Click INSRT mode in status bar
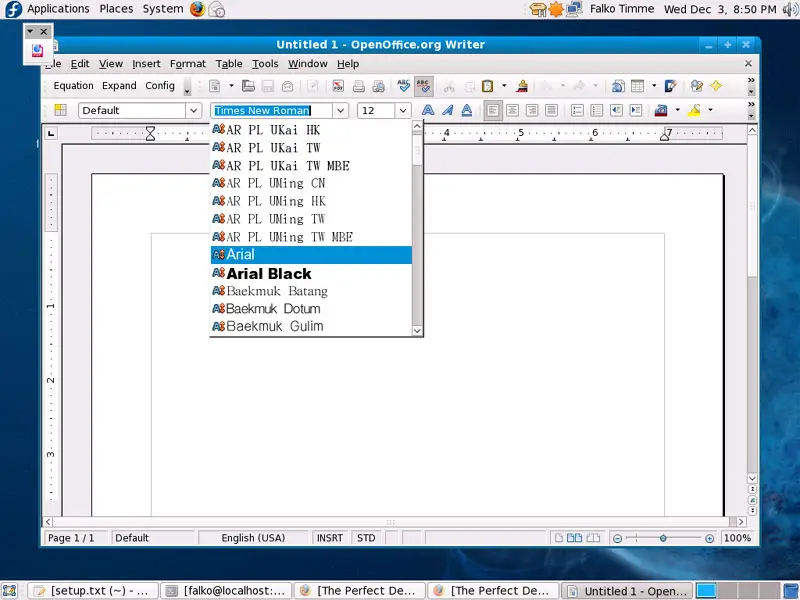 (x=330, y=538)
